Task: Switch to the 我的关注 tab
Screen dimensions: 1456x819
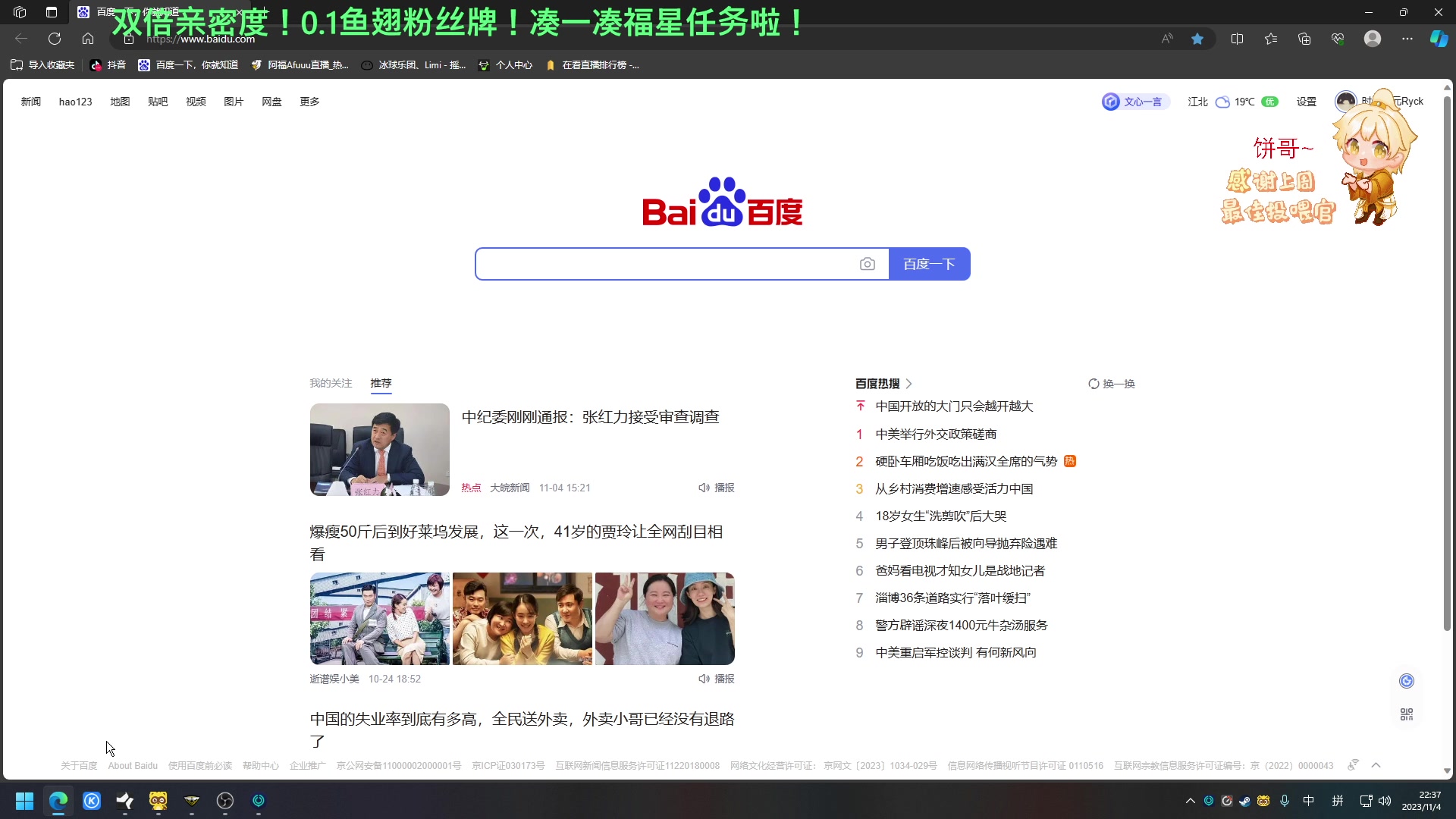Action: (331, 383)
